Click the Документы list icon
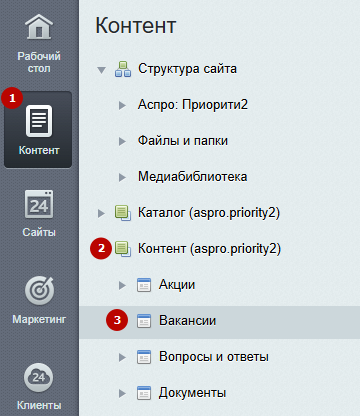 coord(144,393)
